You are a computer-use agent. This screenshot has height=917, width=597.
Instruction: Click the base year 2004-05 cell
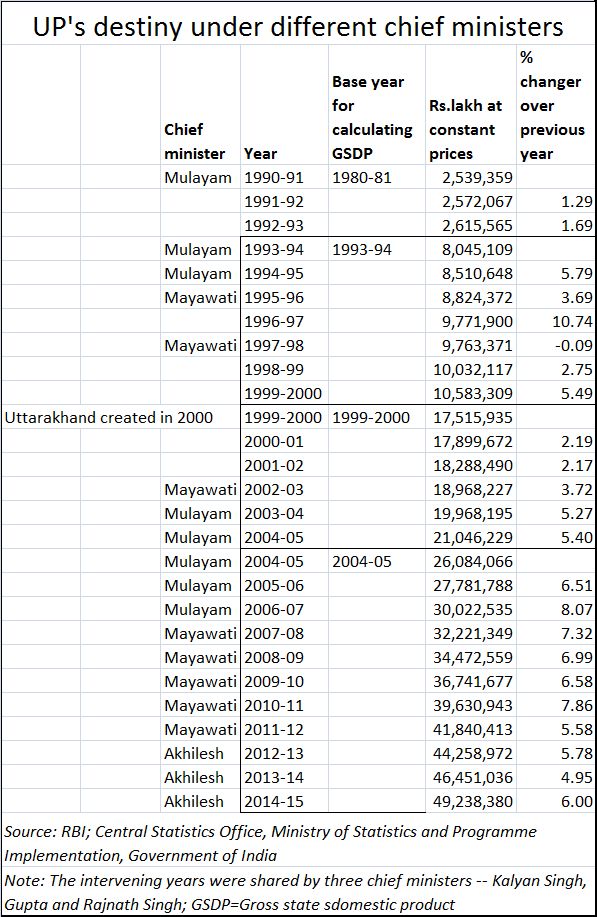click(x=361, y=561)
